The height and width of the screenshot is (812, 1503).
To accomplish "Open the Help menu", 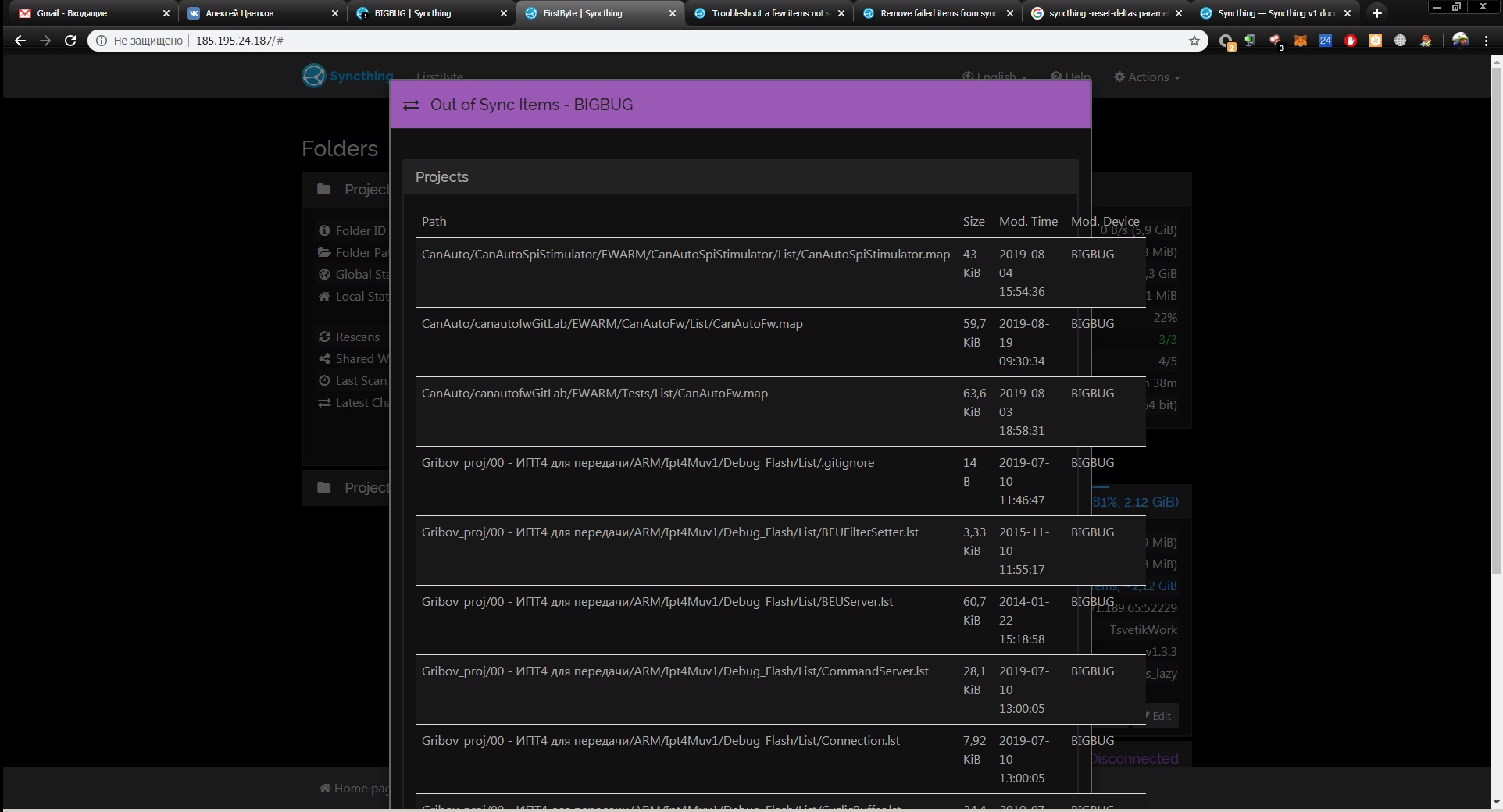I will [x=1070, y=77].
